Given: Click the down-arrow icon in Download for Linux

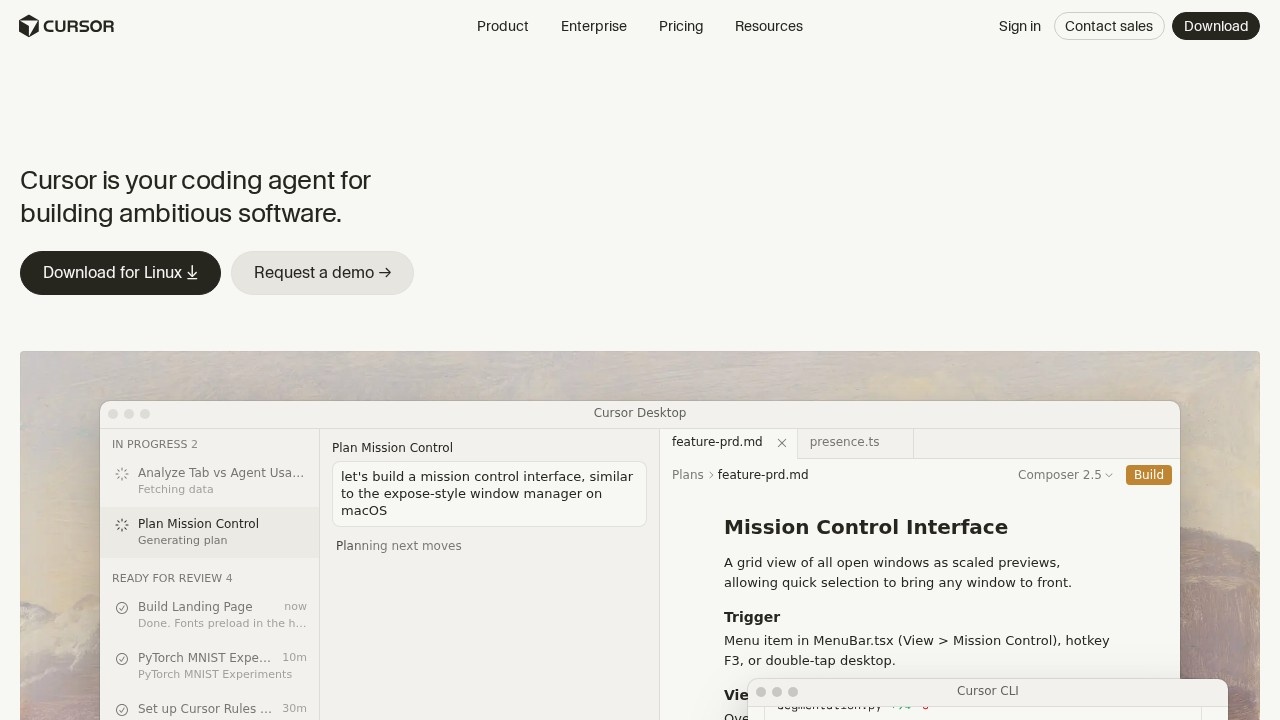Looking at the screenshot, I should (x=192, y=273).
